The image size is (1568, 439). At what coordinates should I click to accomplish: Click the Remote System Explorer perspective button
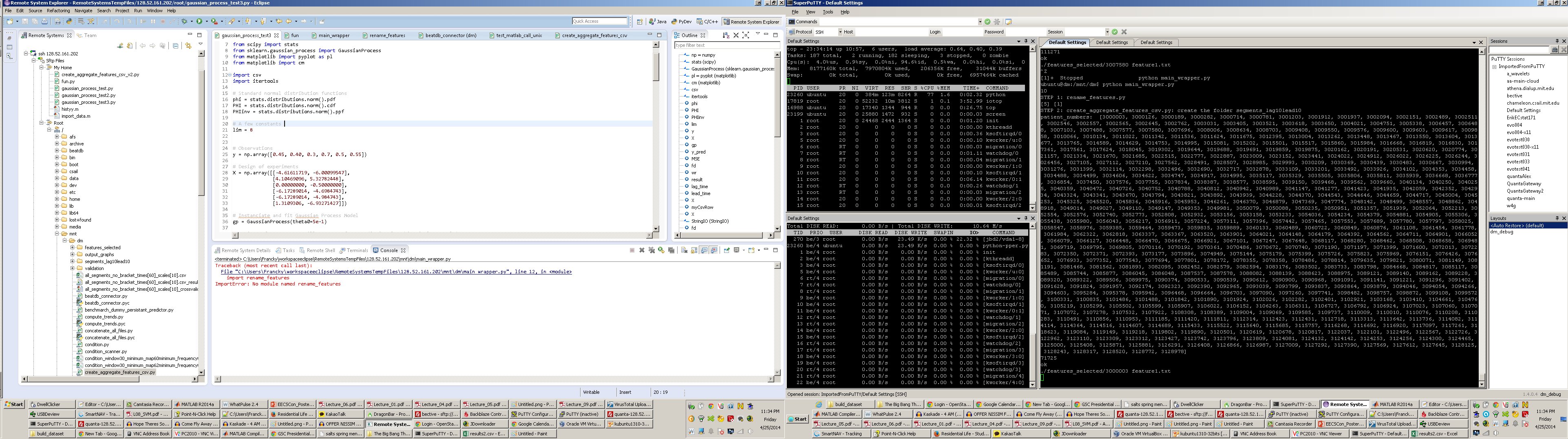tap(752, 22)
